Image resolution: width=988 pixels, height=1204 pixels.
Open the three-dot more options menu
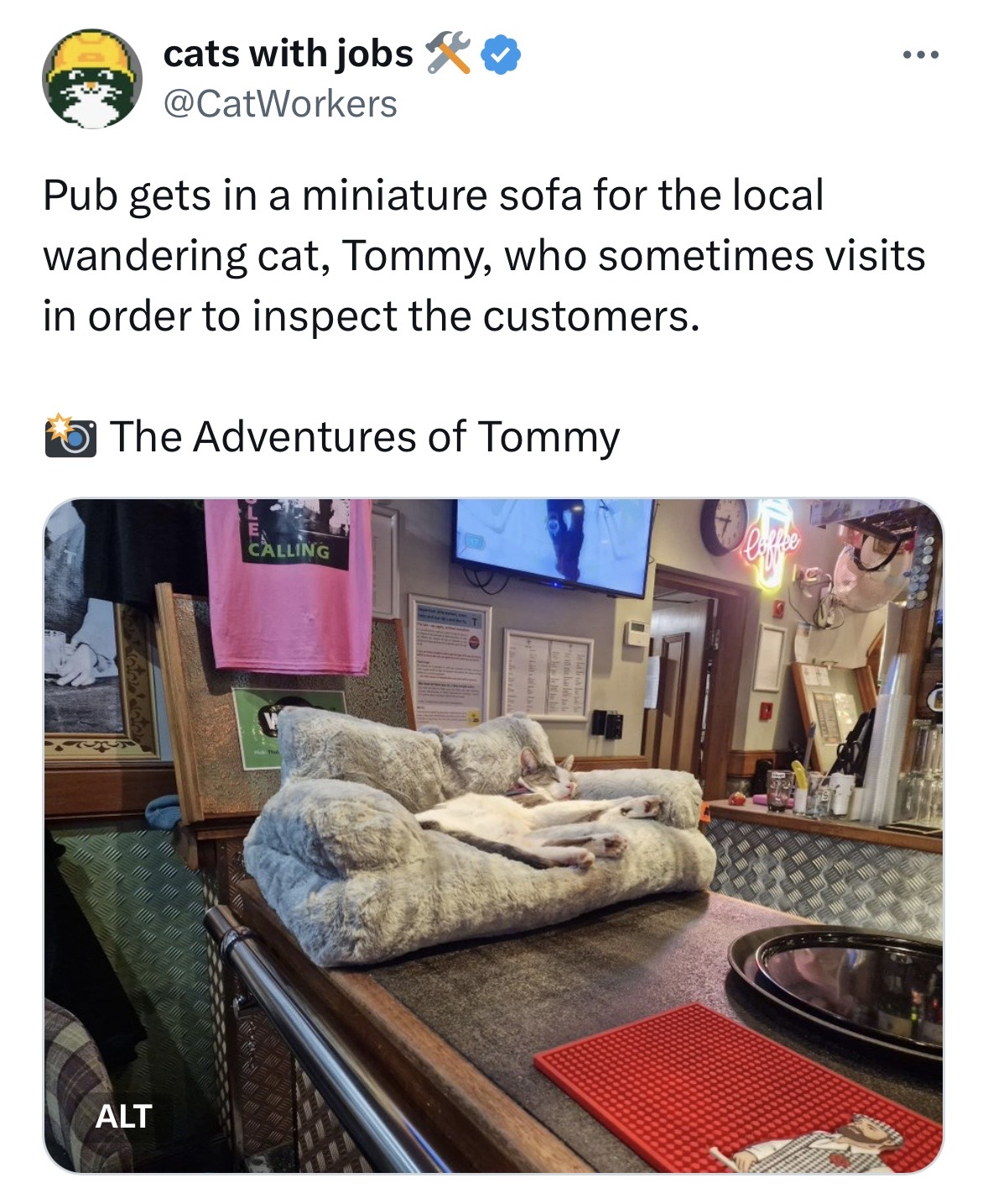[922, 55]
